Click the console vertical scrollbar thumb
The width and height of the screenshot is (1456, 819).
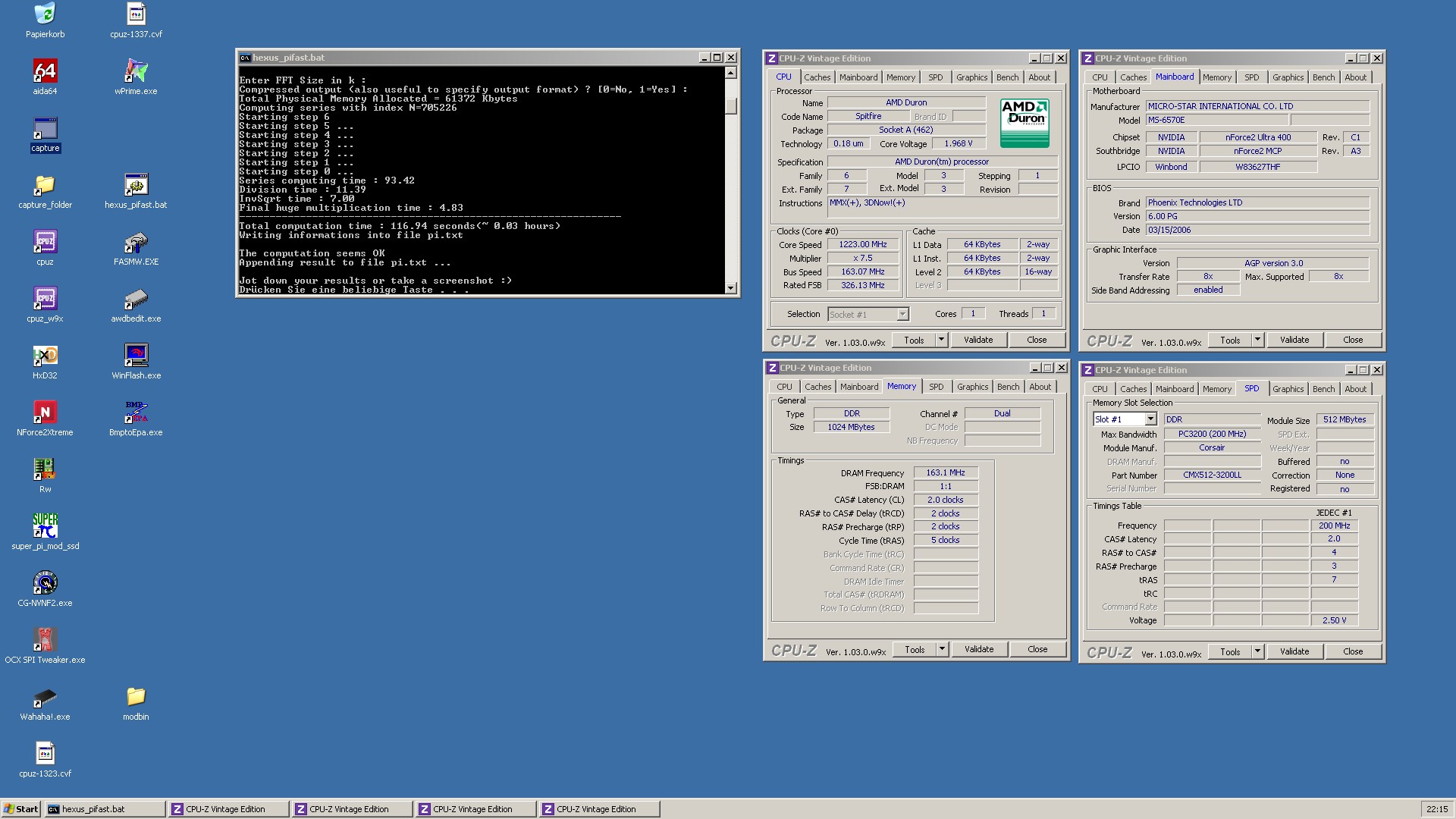730,105
